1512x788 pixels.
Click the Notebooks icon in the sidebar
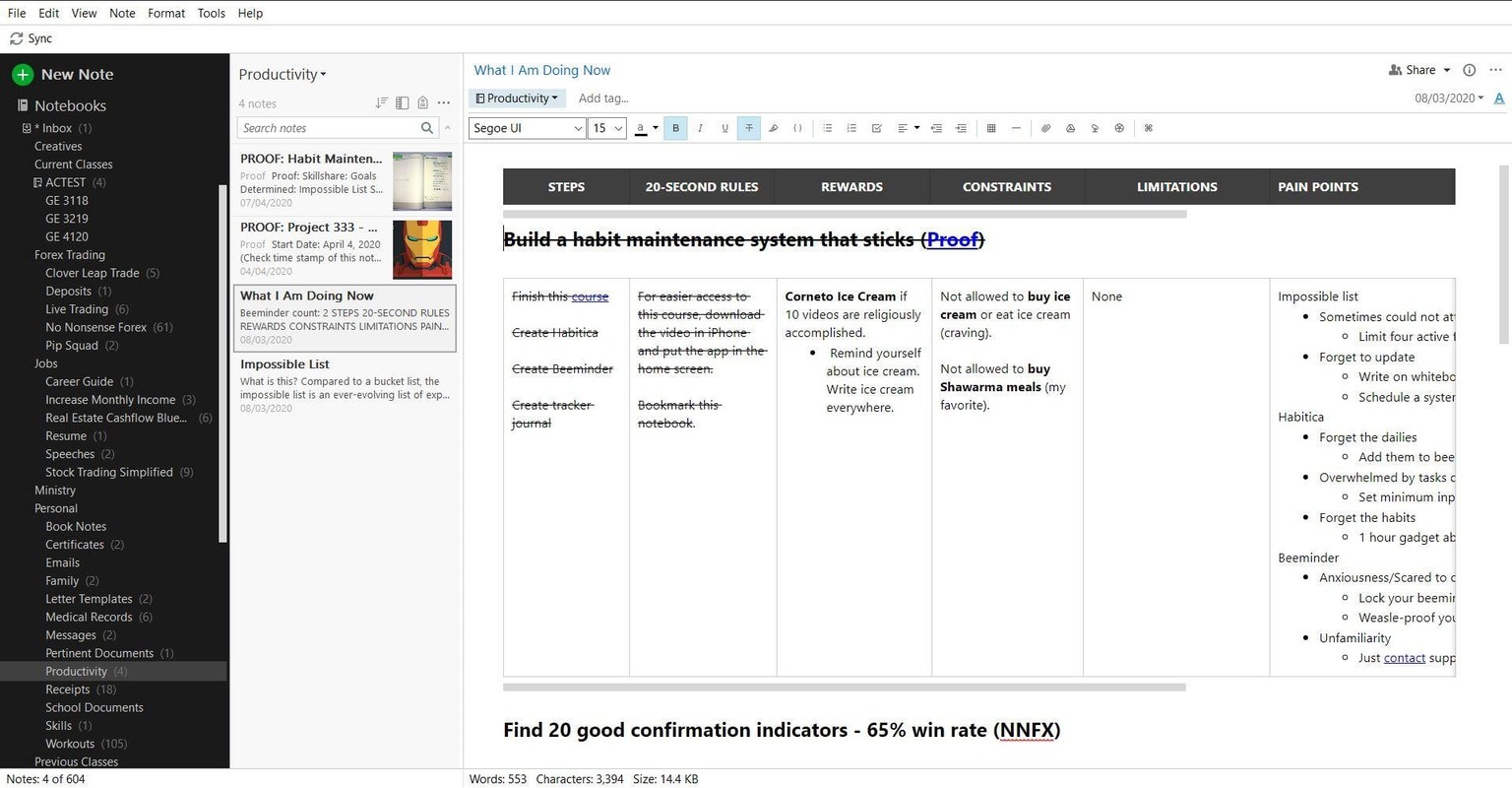click(22, 105)
